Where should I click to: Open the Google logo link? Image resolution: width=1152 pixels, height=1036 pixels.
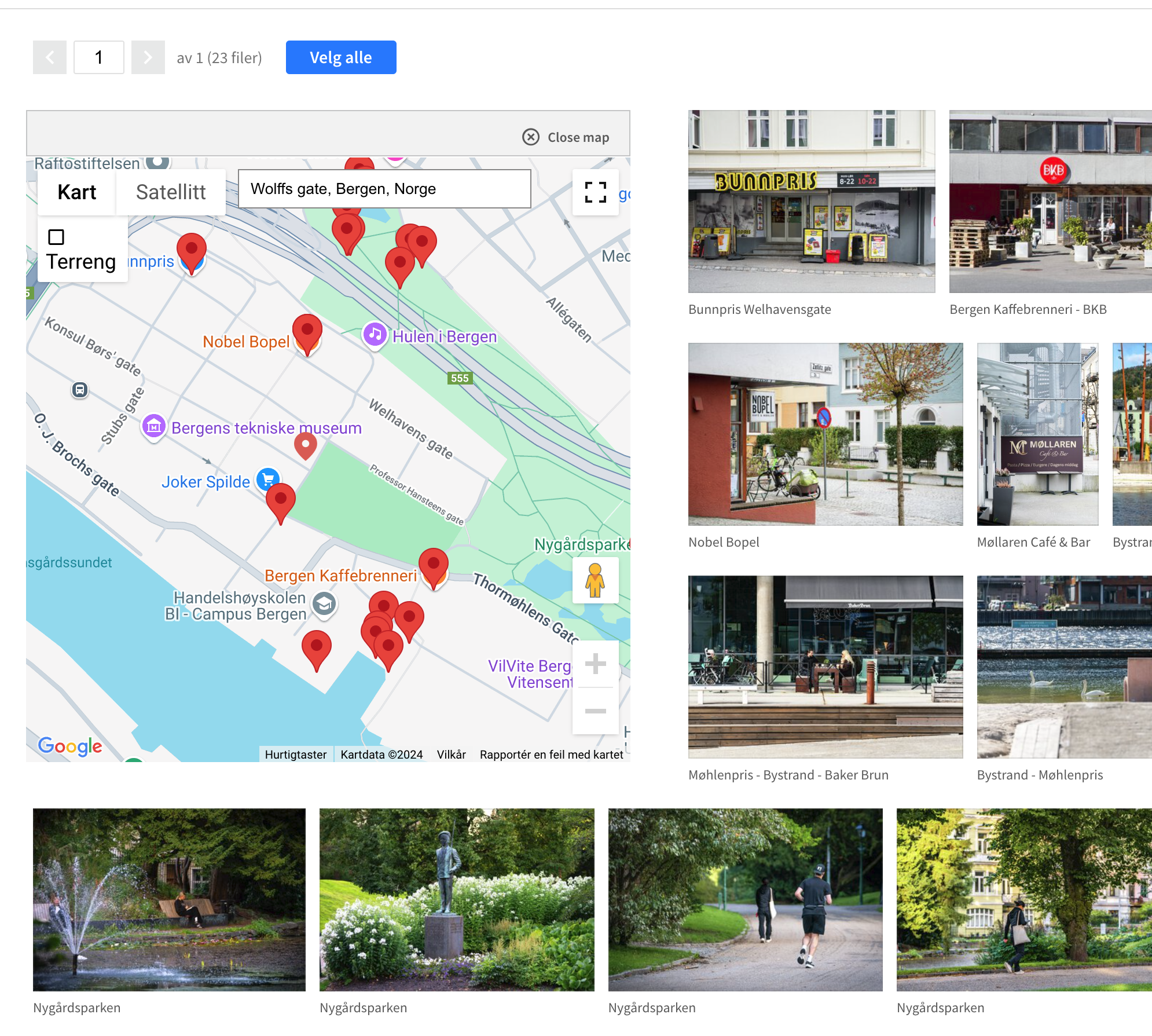tap(70, 746)
